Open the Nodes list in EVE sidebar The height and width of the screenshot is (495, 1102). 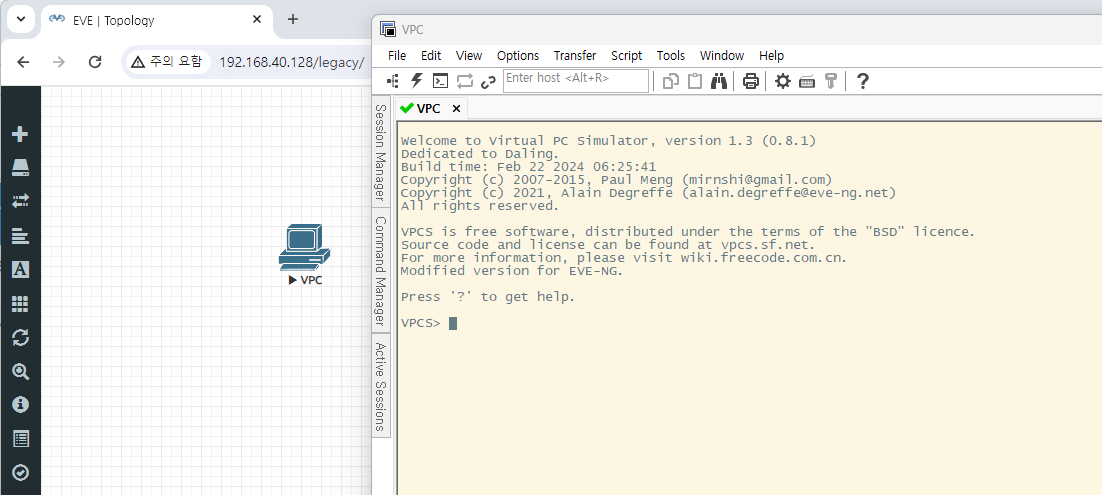point(20,167)
